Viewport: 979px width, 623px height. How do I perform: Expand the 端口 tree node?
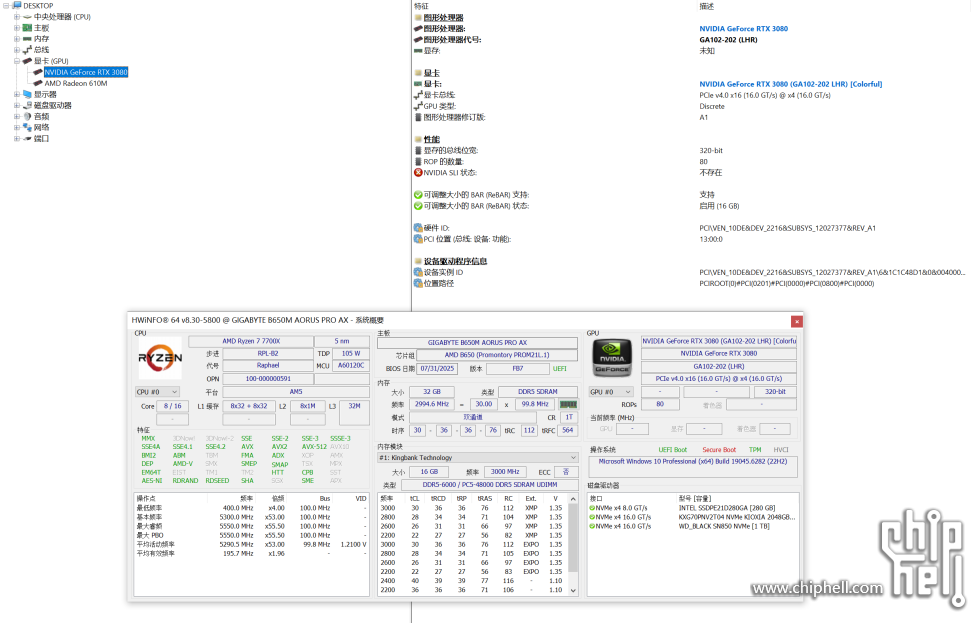coord(17,139)
